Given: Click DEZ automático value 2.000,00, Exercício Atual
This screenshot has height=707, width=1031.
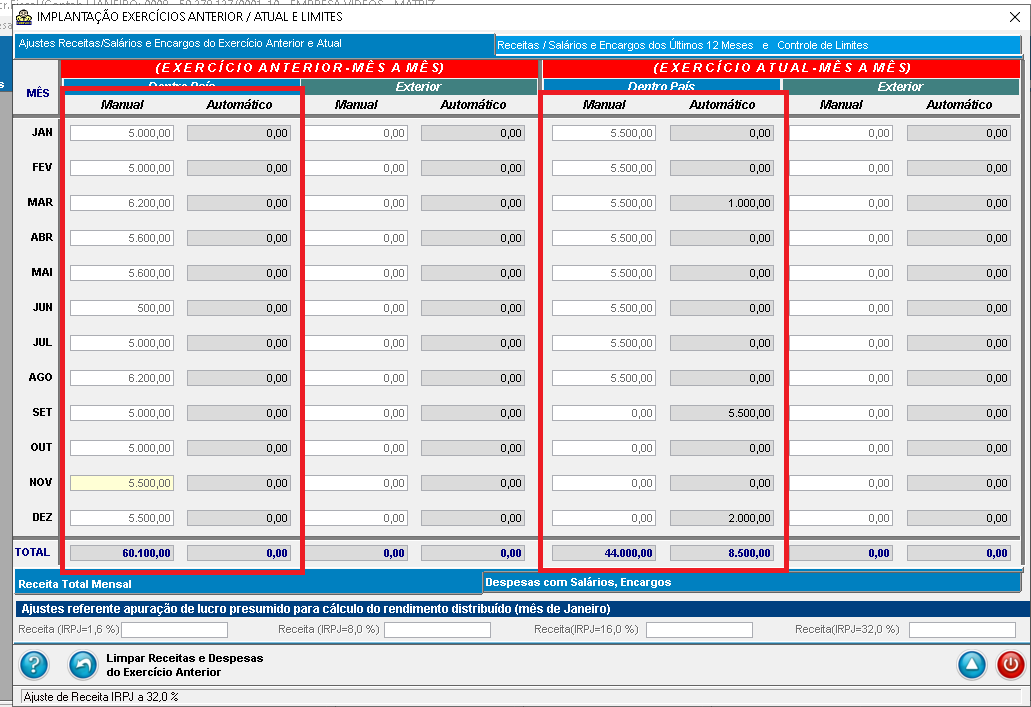Looking at the screenshot, I should [722, 518].
